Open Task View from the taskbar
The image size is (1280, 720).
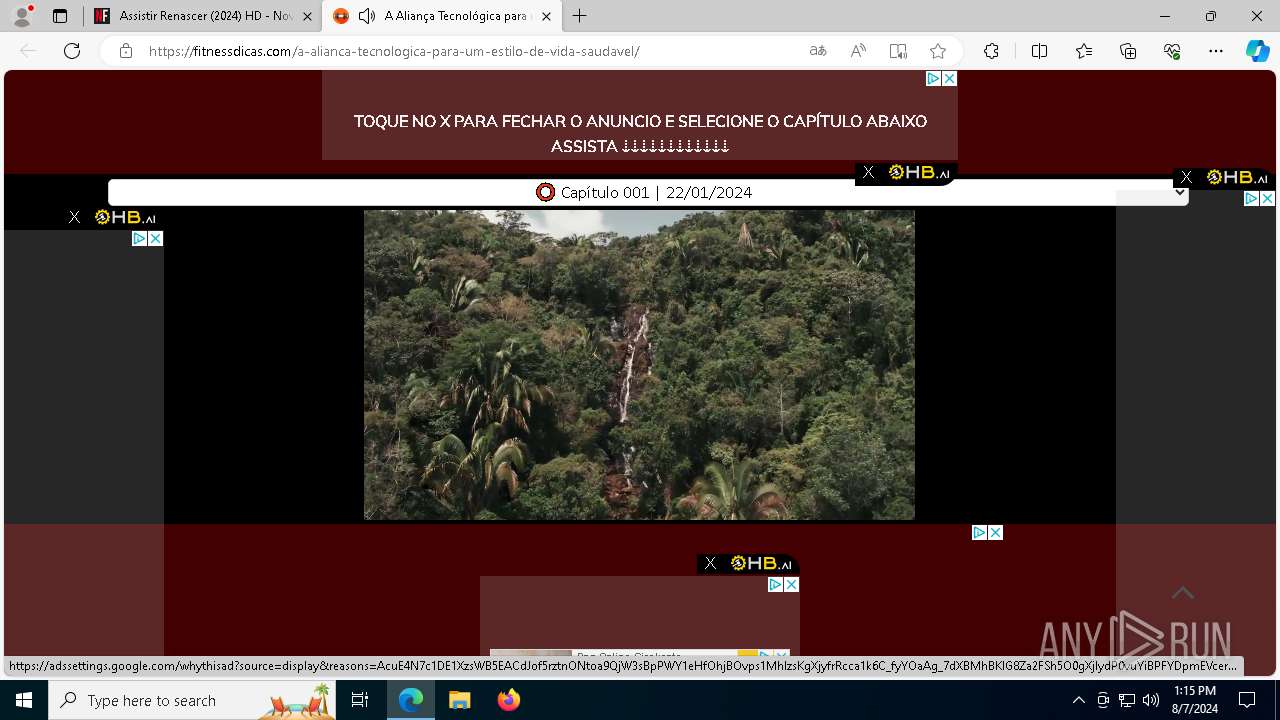tap(360, 700)
